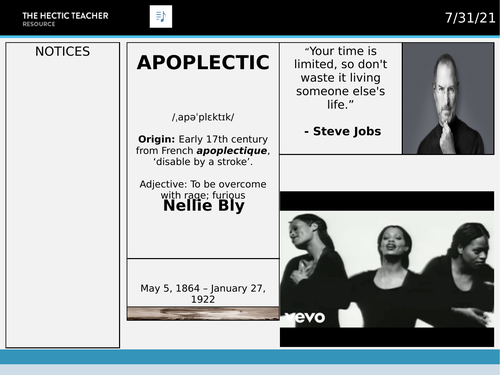The width and height of the screenshot is (500, 375).
Task: Select the May 5, 1864 date line
Action: point(203,294)
